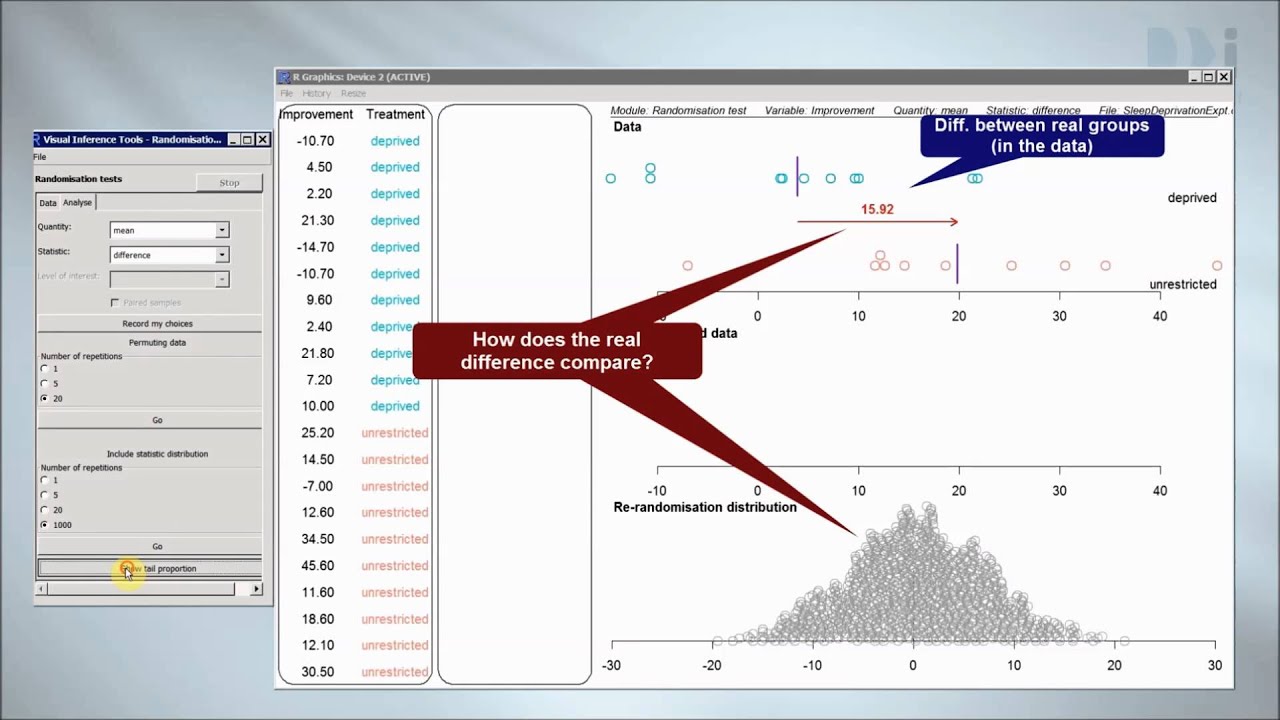Screen dimensions: 1280x720
Task: Click the horizontal scrollbar left arrow
Action: click(40, 589)
